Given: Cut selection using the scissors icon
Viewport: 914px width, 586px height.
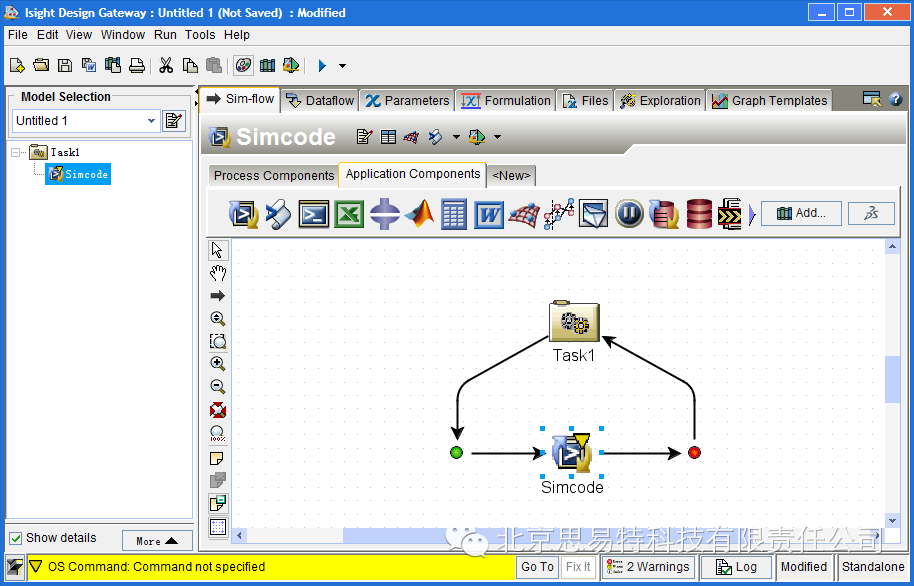Looking at the screenshot, I should [166, 65].
